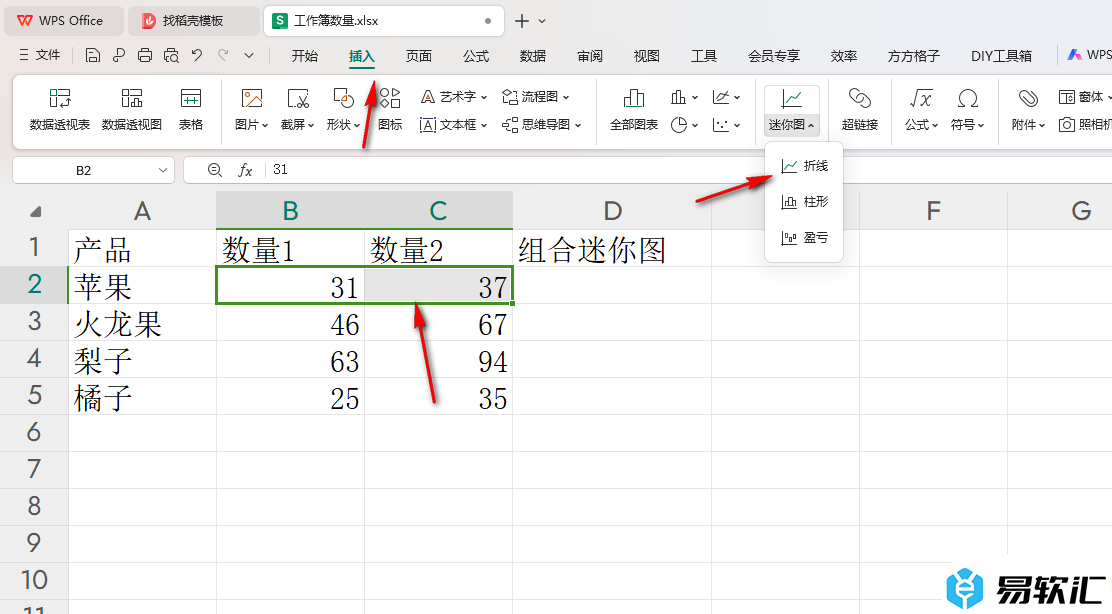
Task: Switch to the 视图 ribbon tab
Action: click(x=647, y=56)
